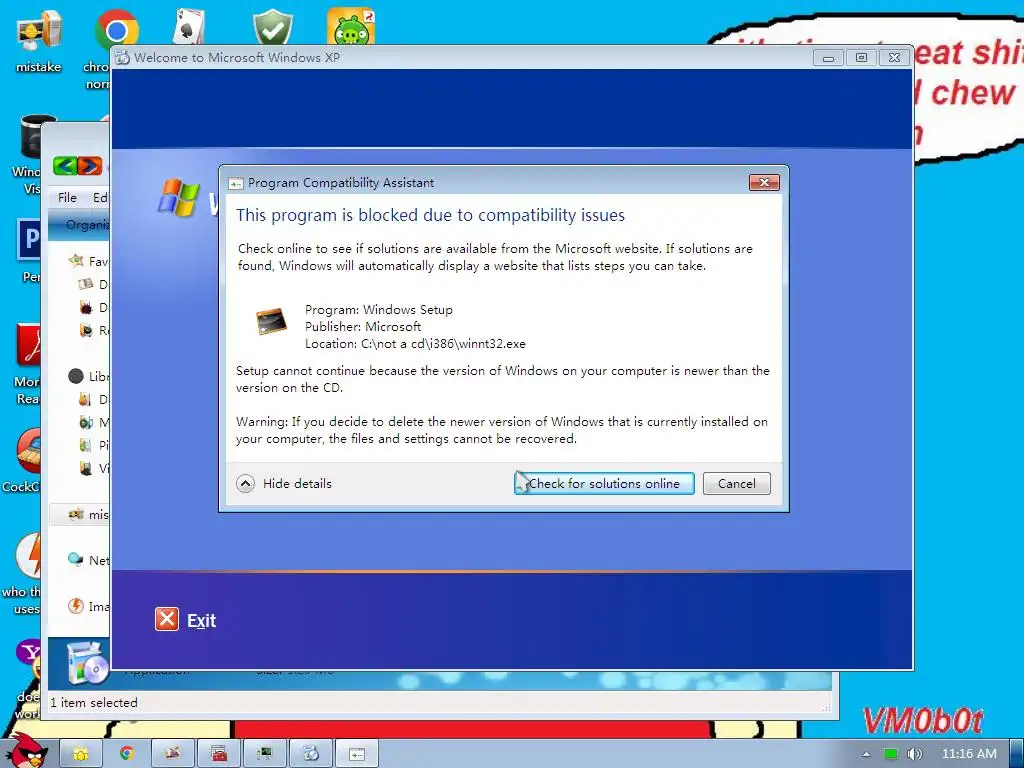Open the yellow folder taskbar button
The image size is (1024, 768).
point(81,754)
